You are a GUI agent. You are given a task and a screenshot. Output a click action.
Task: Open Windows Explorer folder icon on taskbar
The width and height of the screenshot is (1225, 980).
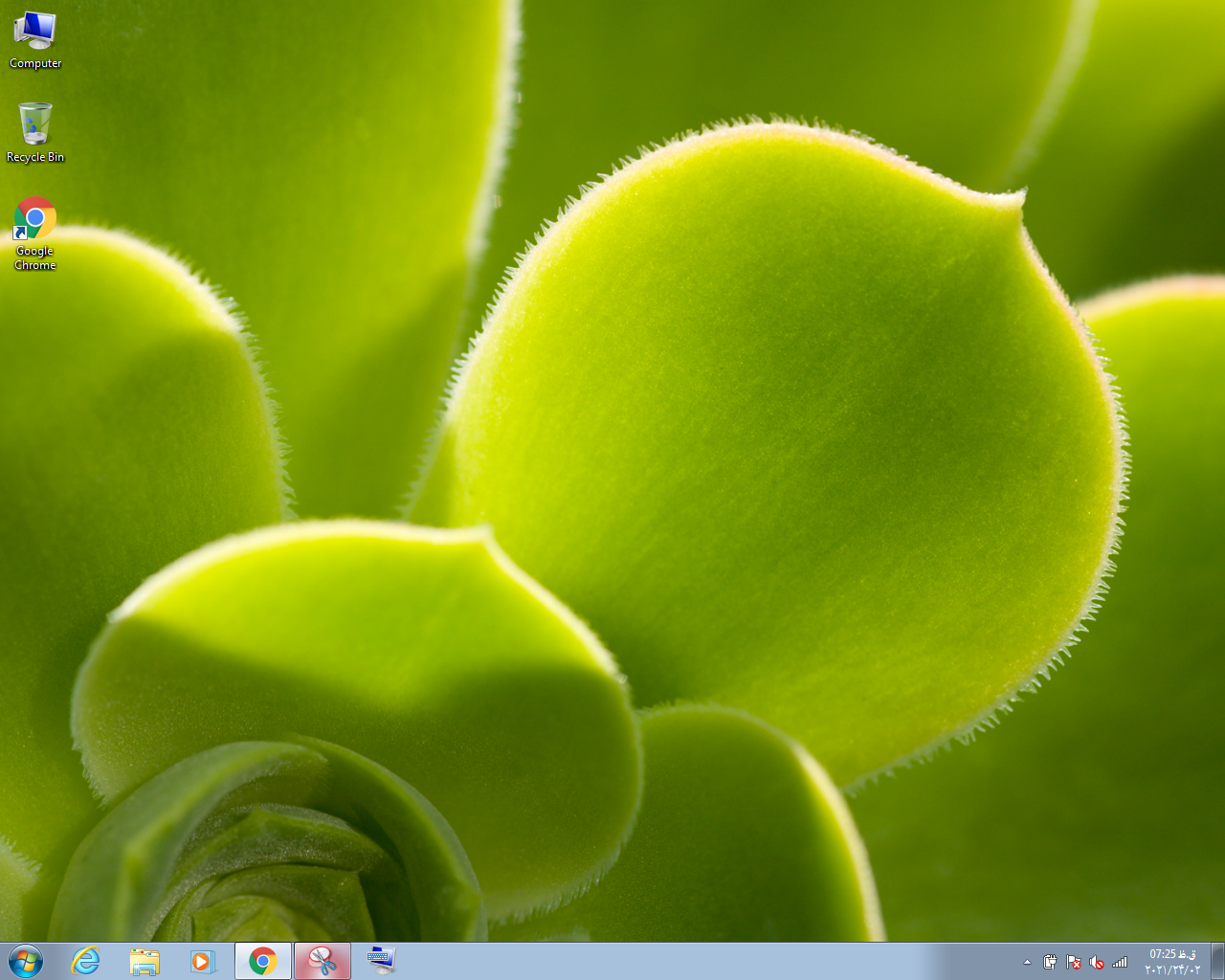(145, 961)
